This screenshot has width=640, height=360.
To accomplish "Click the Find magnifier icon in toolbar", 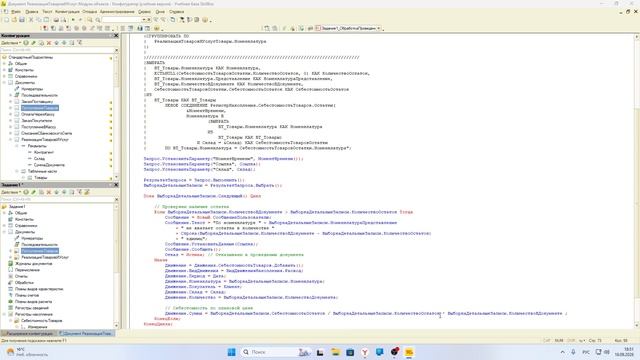I will [90, 20].
